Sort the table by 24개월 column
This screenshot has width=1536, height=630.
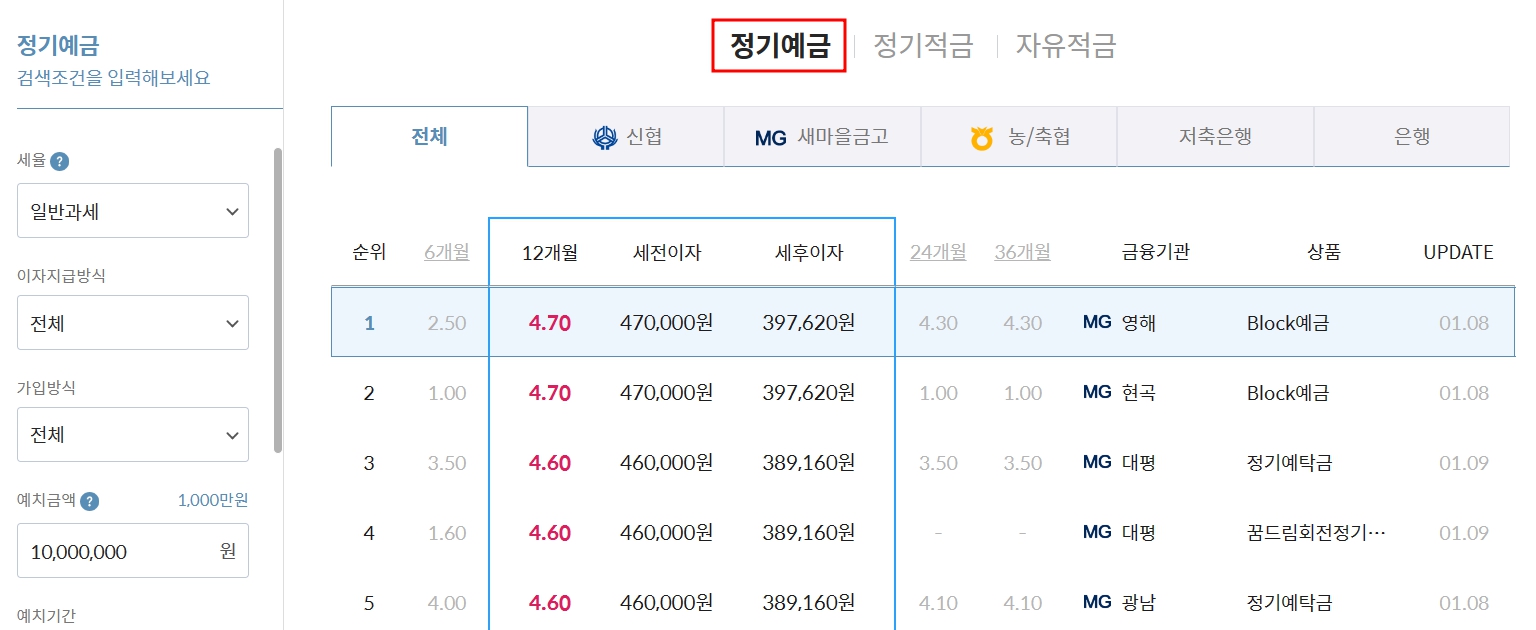(x=937, y=252)
